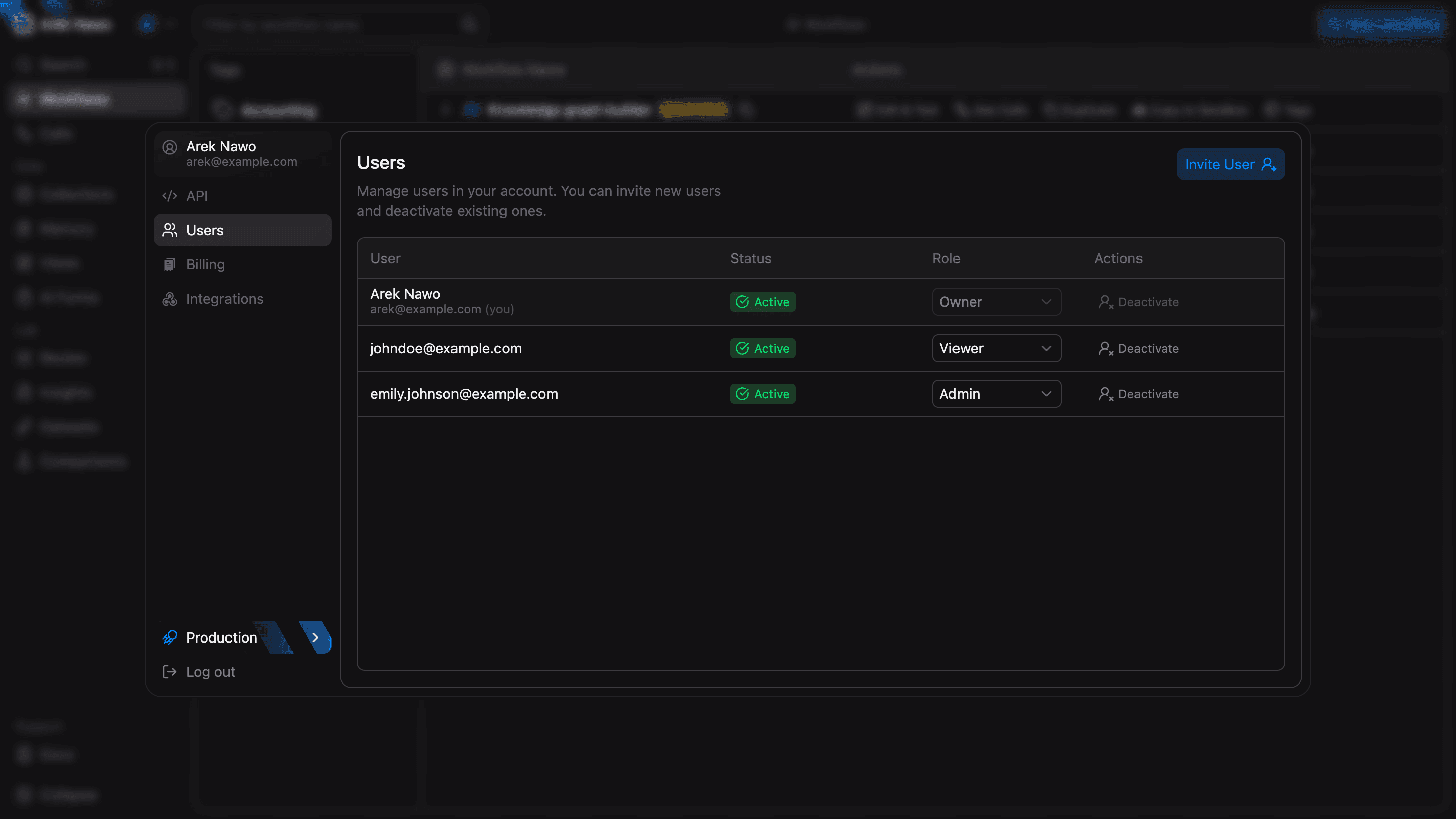Click the User column header
This screenshot has width=1456, height=819.
tap(385, 258)
